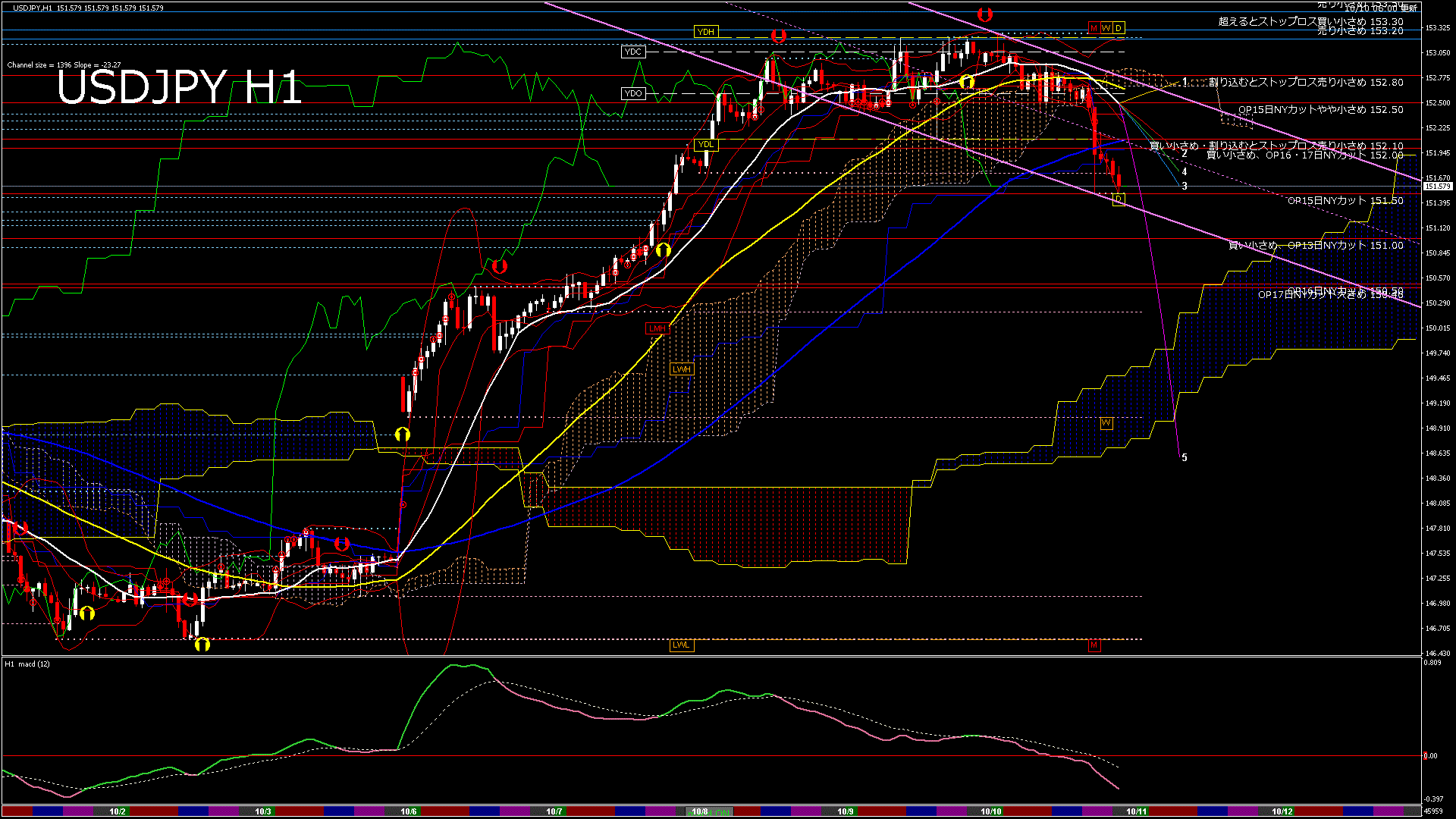
Task: Click the red down-arrow signal next to the YDH label
Action: 778,36
